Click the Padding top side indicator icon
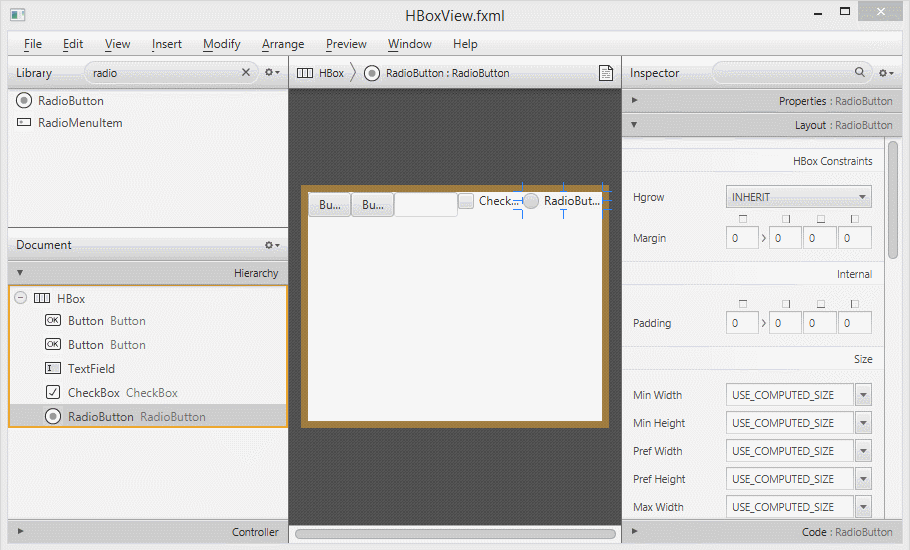Viewport: 910px width, 550px height. [x=743, y=303]
